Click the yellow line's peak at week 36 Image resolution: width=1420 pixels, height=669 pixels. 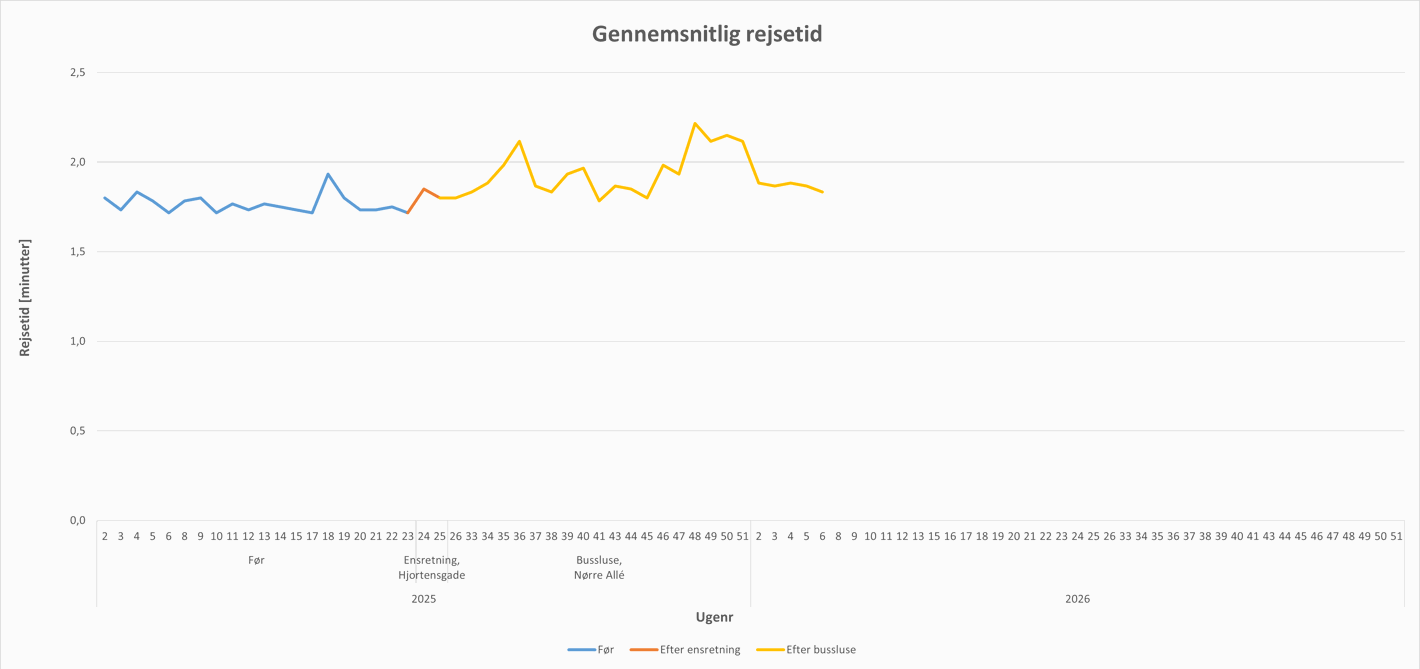(519, 141)
